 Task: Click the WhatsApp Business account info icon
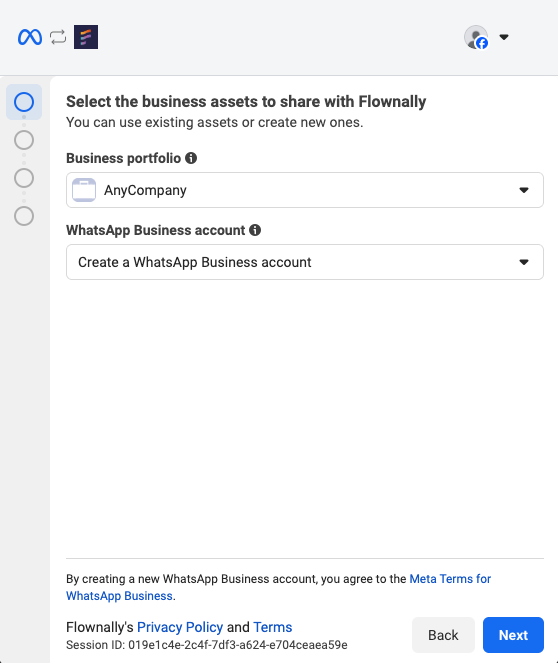pos(255,230)
